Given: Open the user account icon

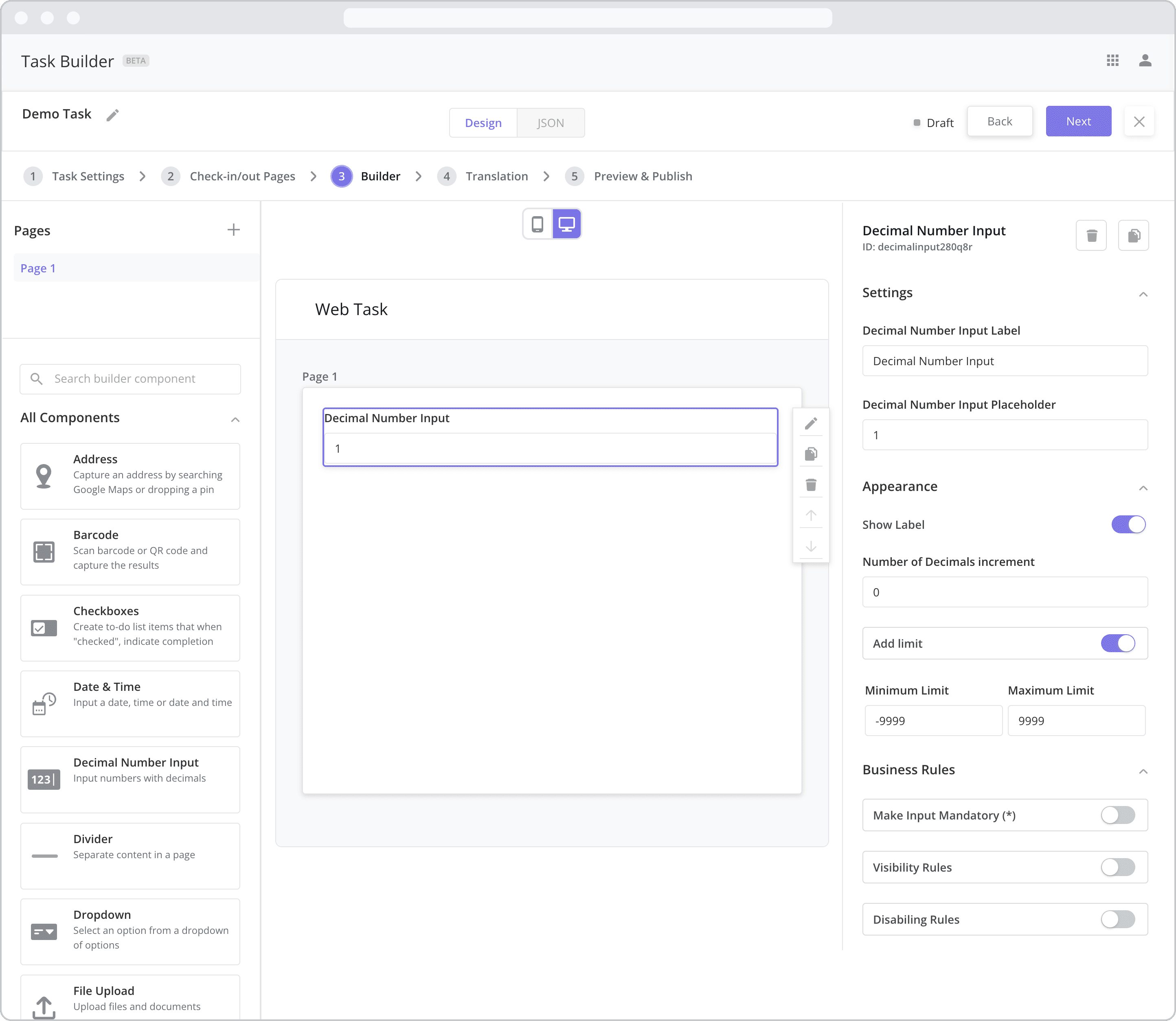Looking at the screenshot, I should click(1145, 60).
